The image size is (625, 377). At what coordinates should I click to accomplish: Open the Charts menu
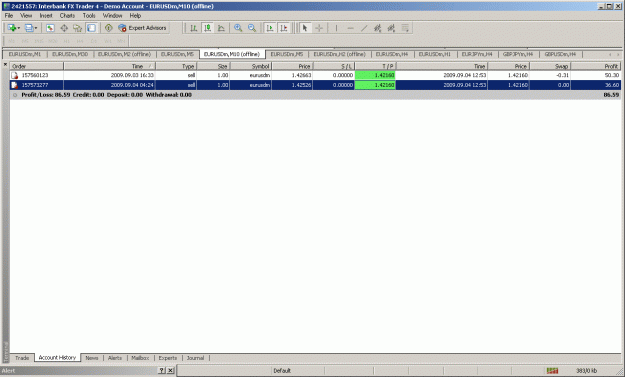click(67, 16)
